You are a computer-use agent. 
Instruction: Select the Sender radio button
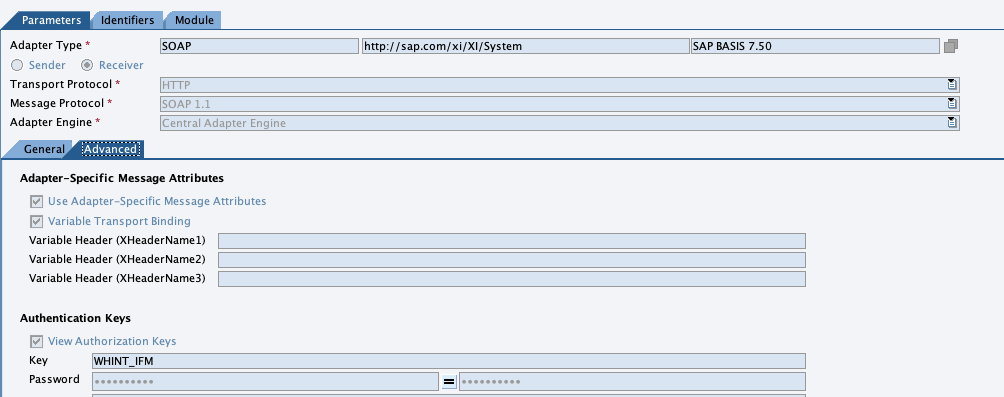(x=17, y=65)
